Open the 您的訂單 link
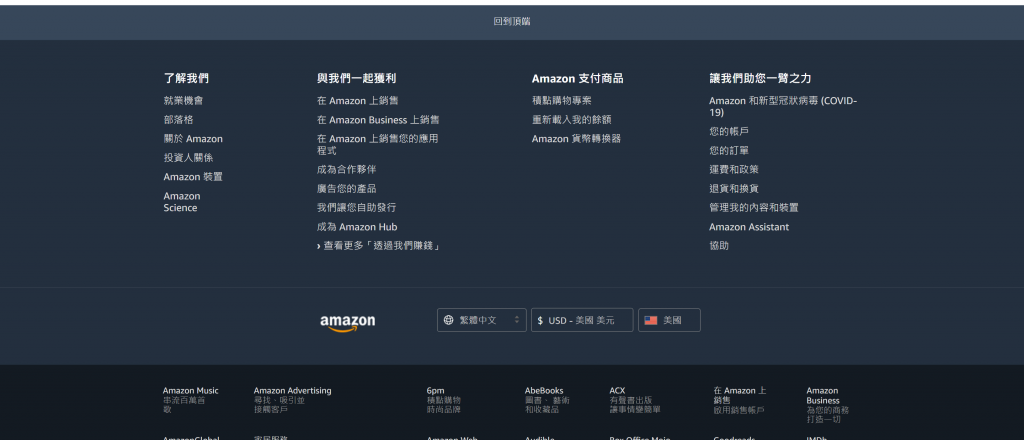Image resolution: width=1024 pixels, height=440 pixels. pos(729,150)
